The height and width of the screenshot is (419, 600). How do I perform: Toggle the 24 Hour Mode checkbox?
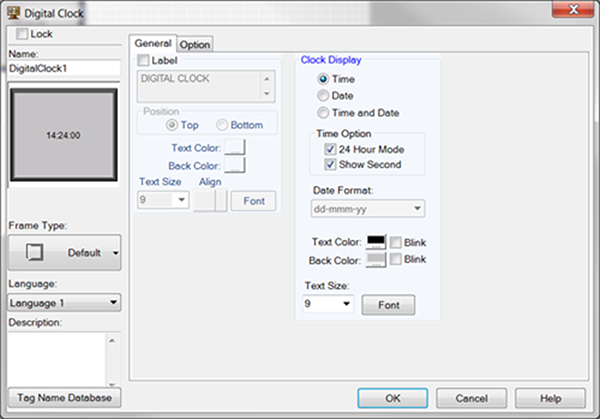coord(331,149)
